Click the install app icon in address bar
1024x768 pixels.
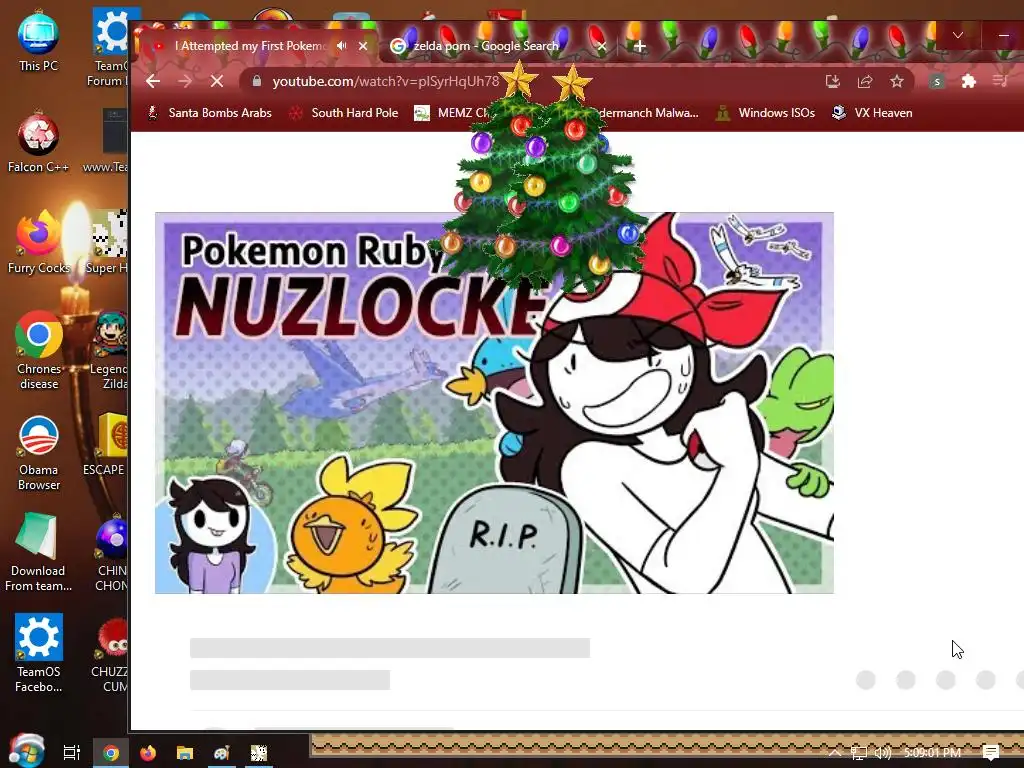click(832, 81)
